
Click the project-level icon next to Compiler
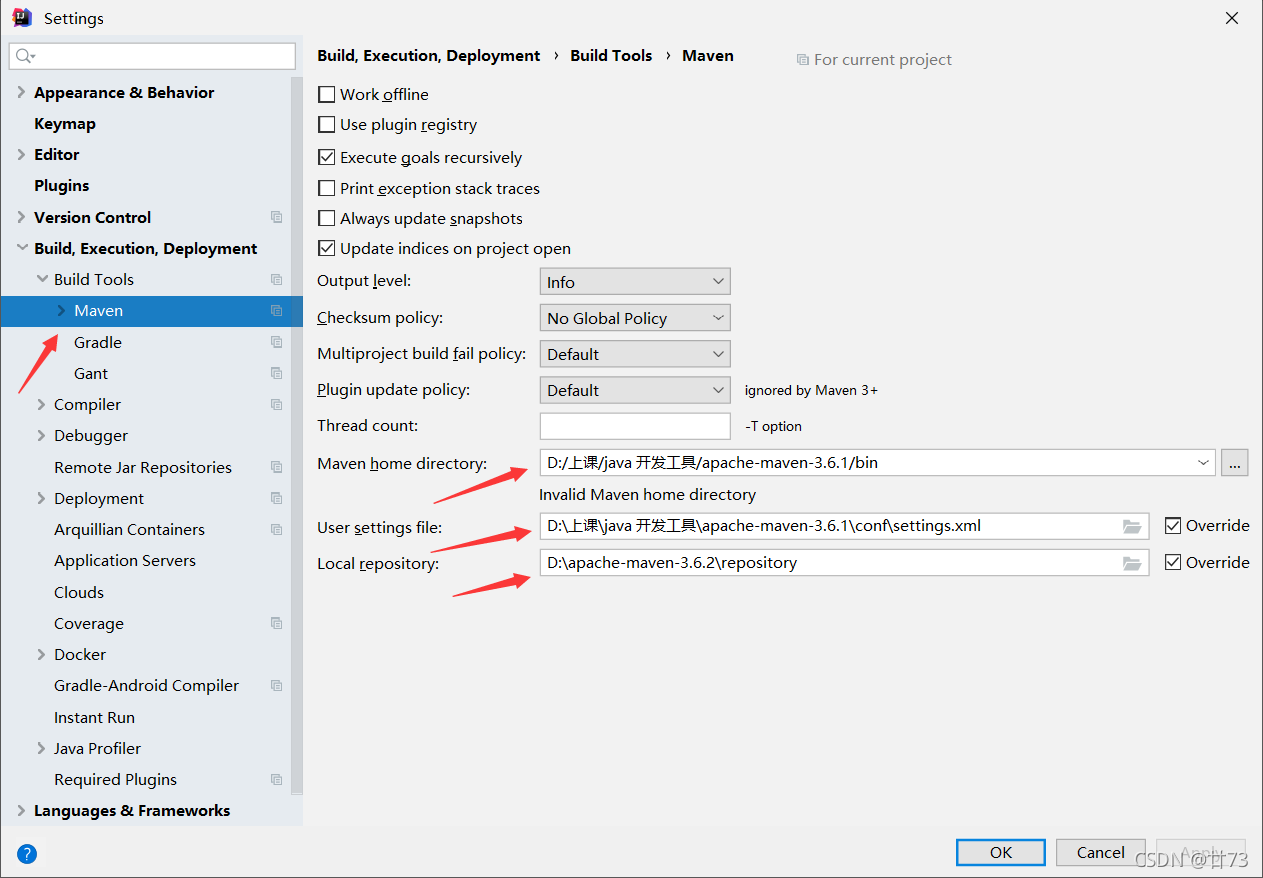[x=277, y=405]
